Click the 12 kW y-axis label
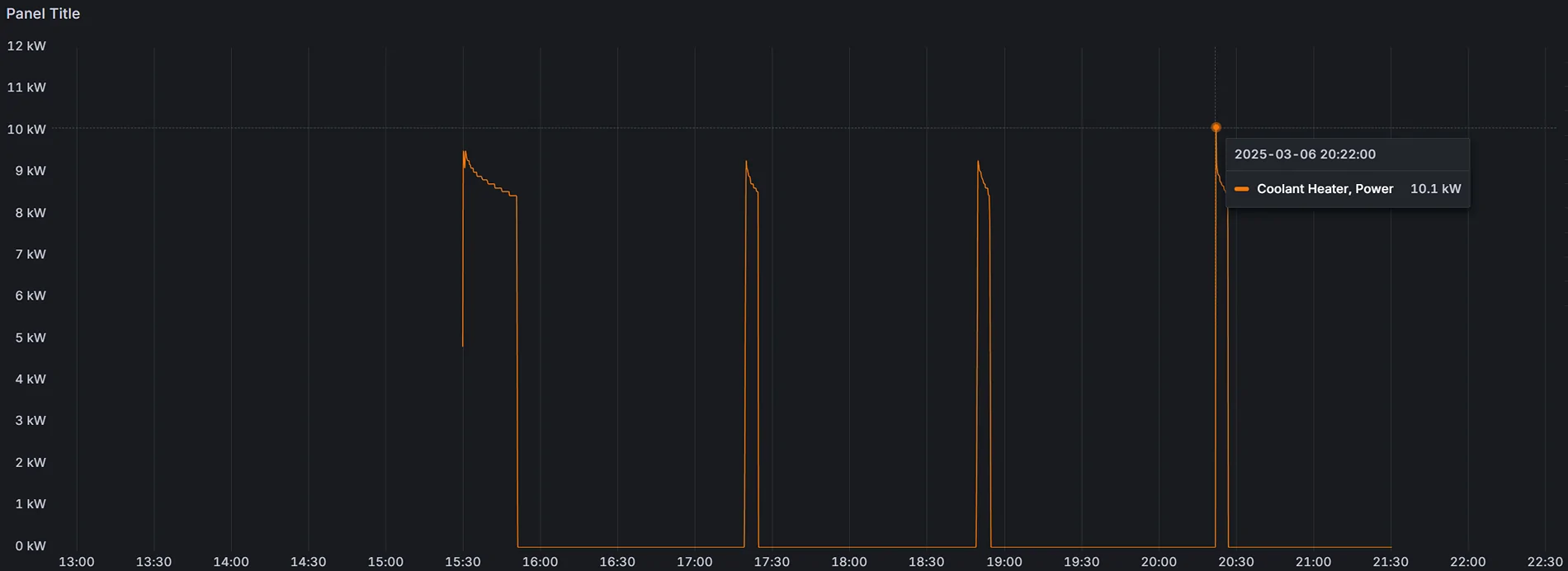 (x=26, y=46)
